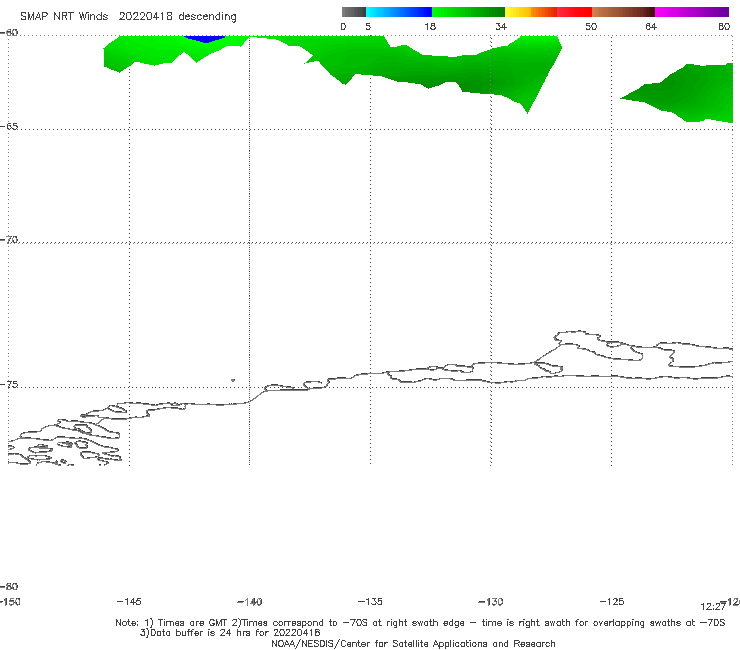Click the '-65' latitude axis label

pos(9,127)
